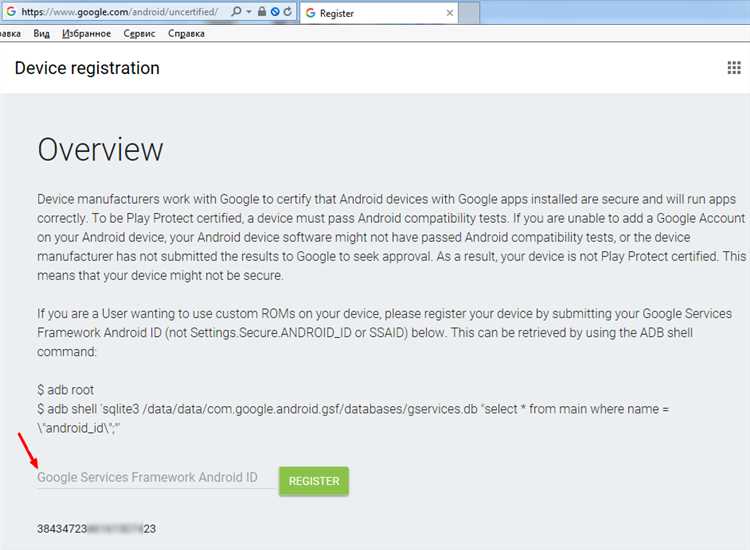750x550 pixels.
Task: Open the Google apps grid icon
Action: pos(734,68)
